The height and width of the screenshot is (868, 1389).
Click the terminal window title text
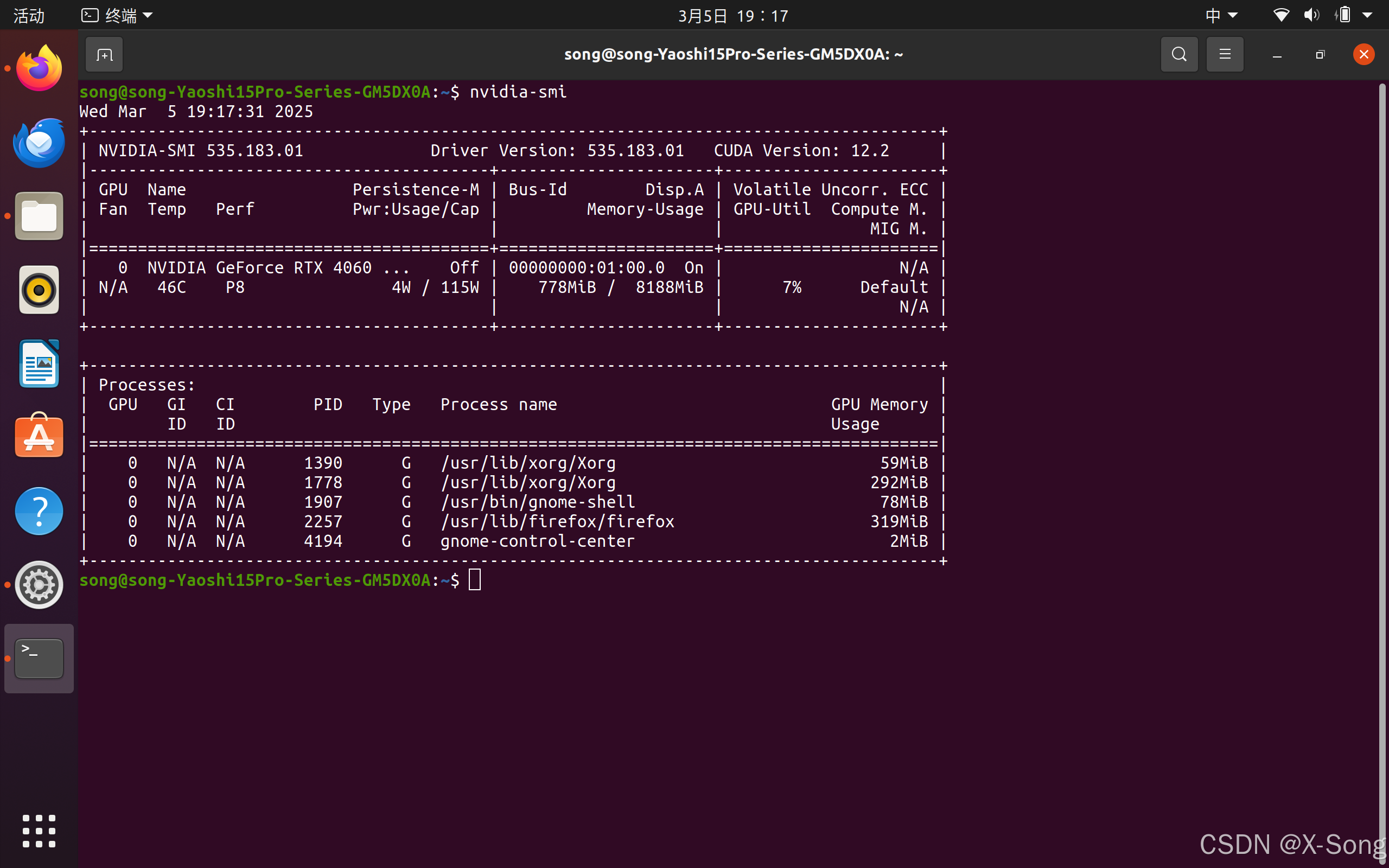(734, 55)
